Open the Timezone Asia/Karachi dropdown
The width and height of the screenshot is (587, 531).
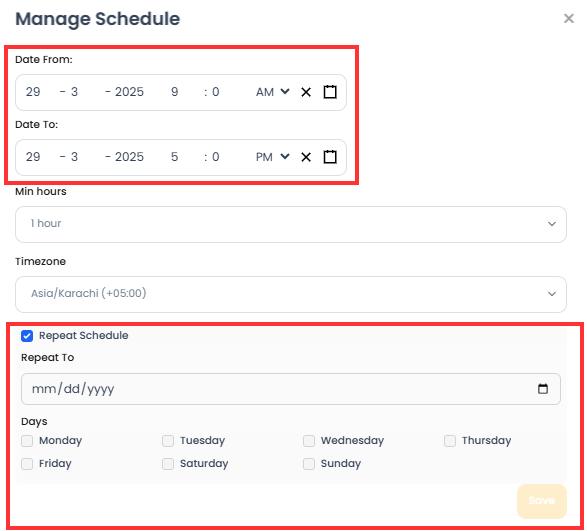(291, 294)
